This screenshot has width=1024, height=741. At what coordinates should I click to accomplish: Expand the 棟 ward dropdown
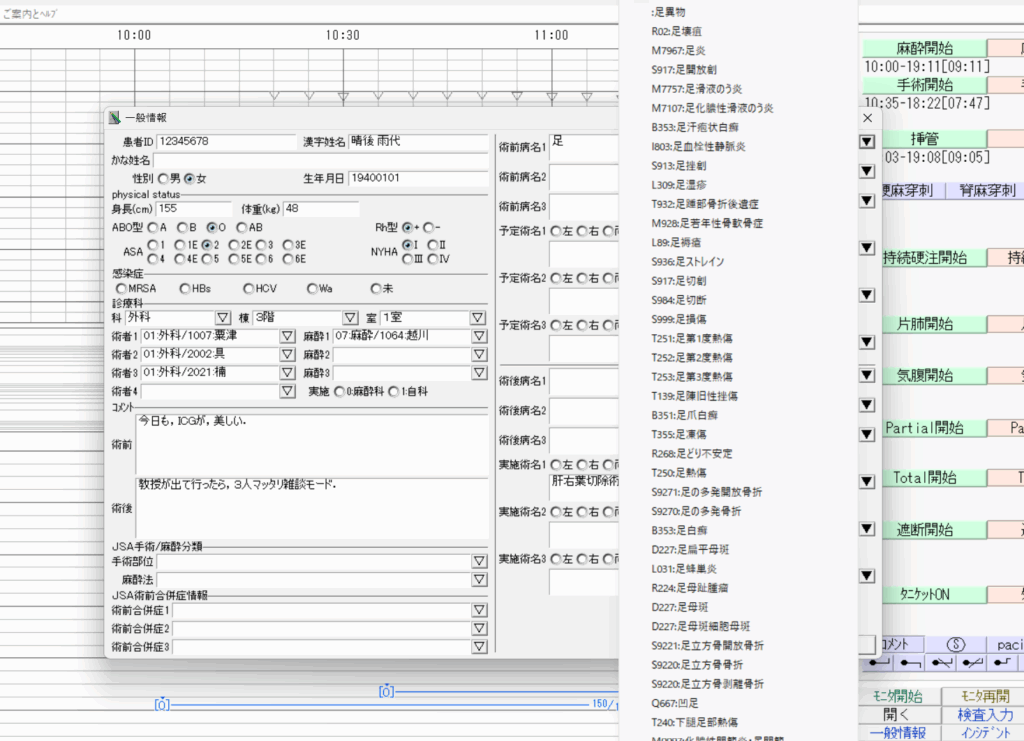tap(350, 318)
